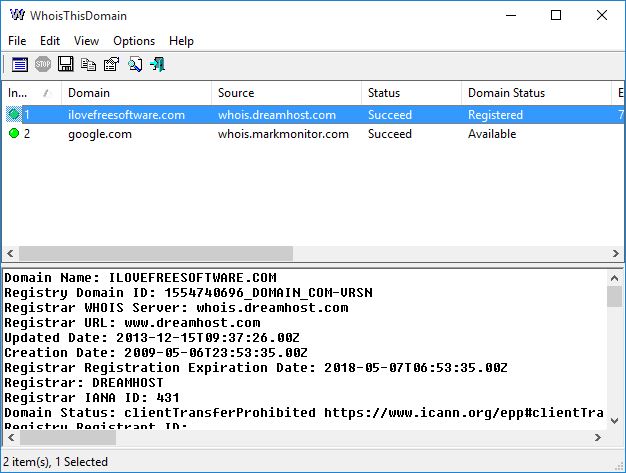Click the Registrar WHOIS Server line
This screenshot has width=626, height=473.
coord(176,308)
